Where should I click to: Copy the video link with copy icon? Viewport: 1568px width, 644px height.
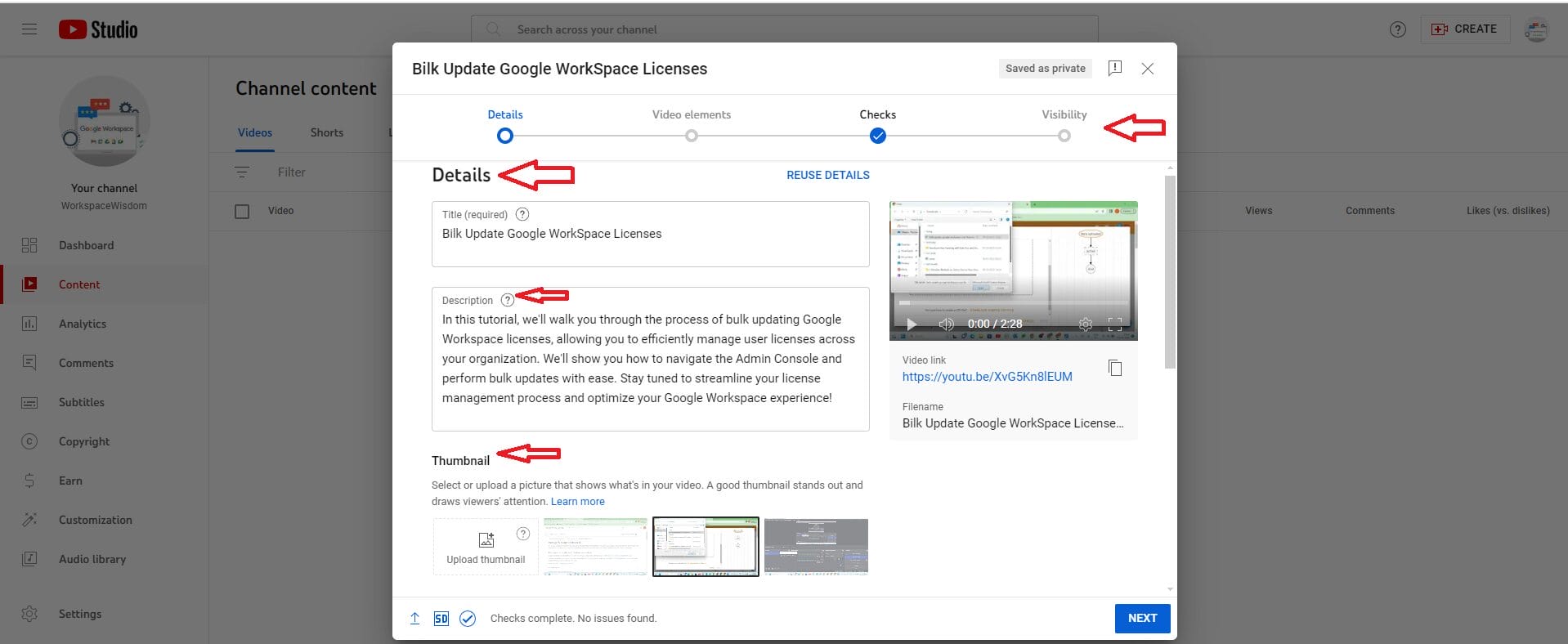pyautogui.click(x=1114, y=368)
